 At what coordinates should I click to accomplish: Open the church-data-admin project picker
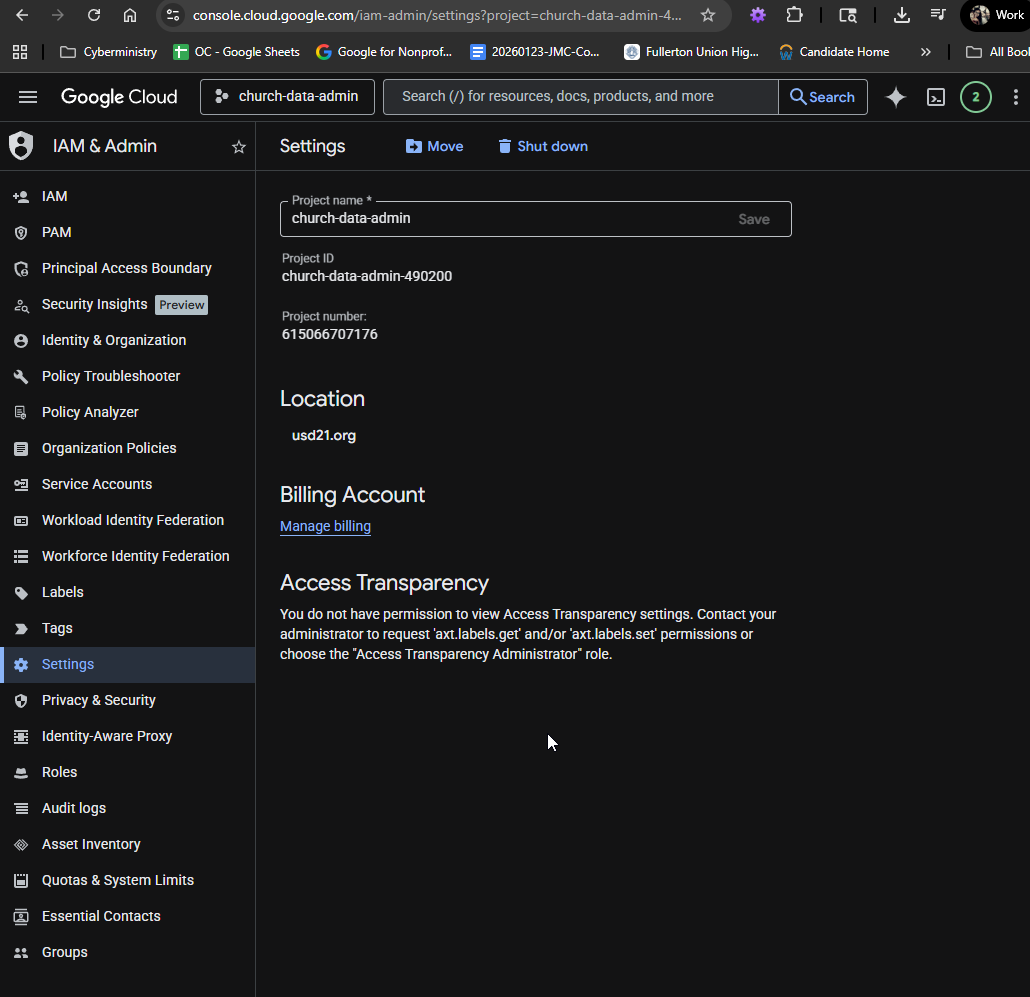(x=287, y=97)
